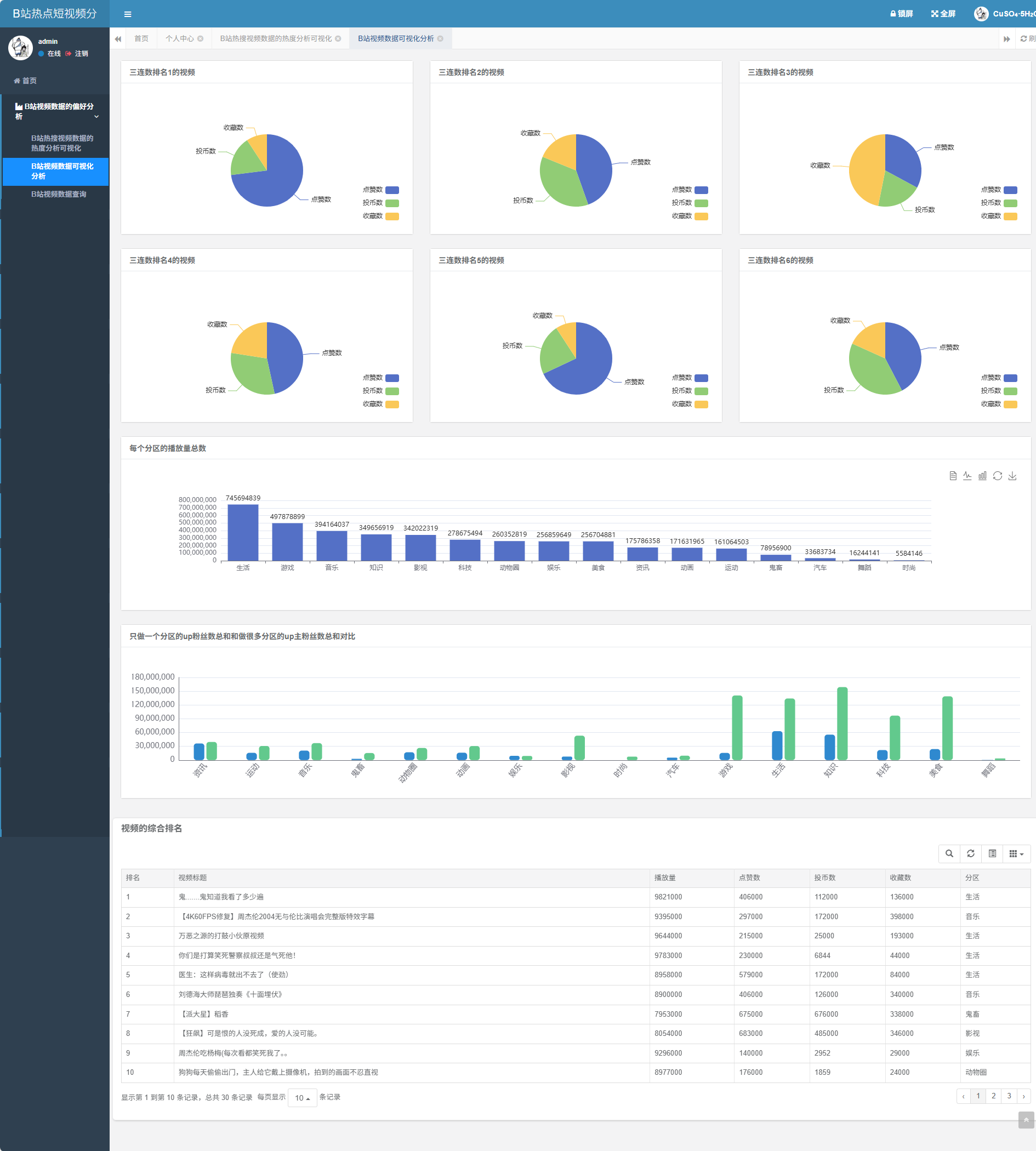1036x1151 pixels.
Task: Switch the 播放量 chart to line type
Action: pos(967,476)
